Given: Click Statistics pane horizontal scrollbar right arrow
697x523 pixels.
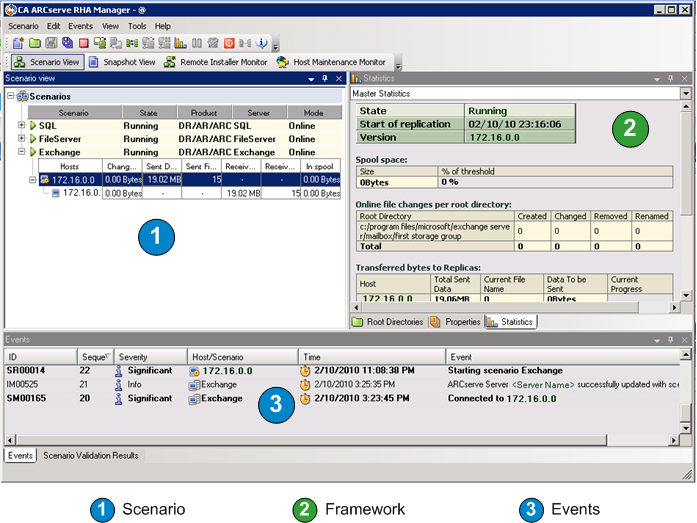Looking at the screenshot, I should [x=675, y=307].
